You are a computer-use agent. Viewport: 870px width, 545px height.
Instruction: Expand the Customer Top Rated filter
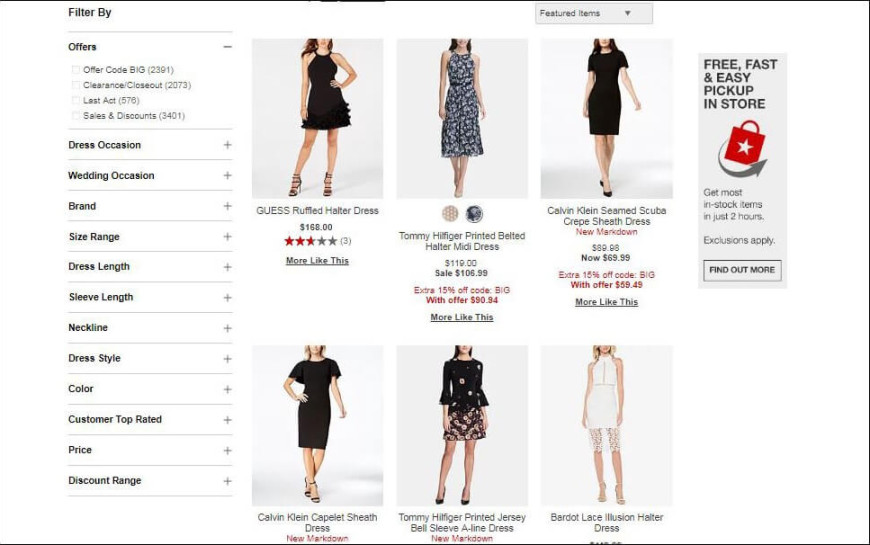tap(227, 420)
